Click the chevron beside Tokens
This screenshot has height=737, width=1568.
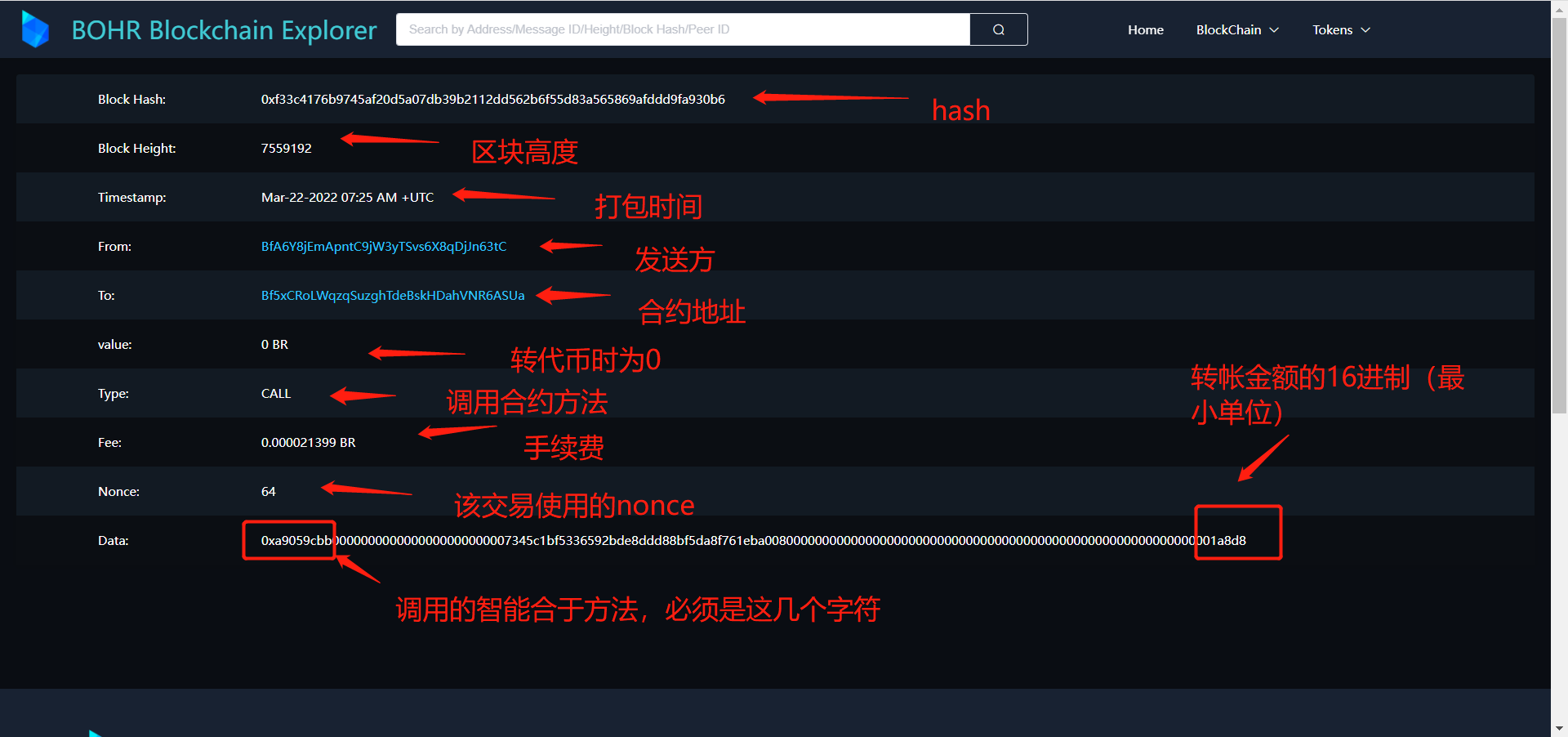(x=1367, y=30)
